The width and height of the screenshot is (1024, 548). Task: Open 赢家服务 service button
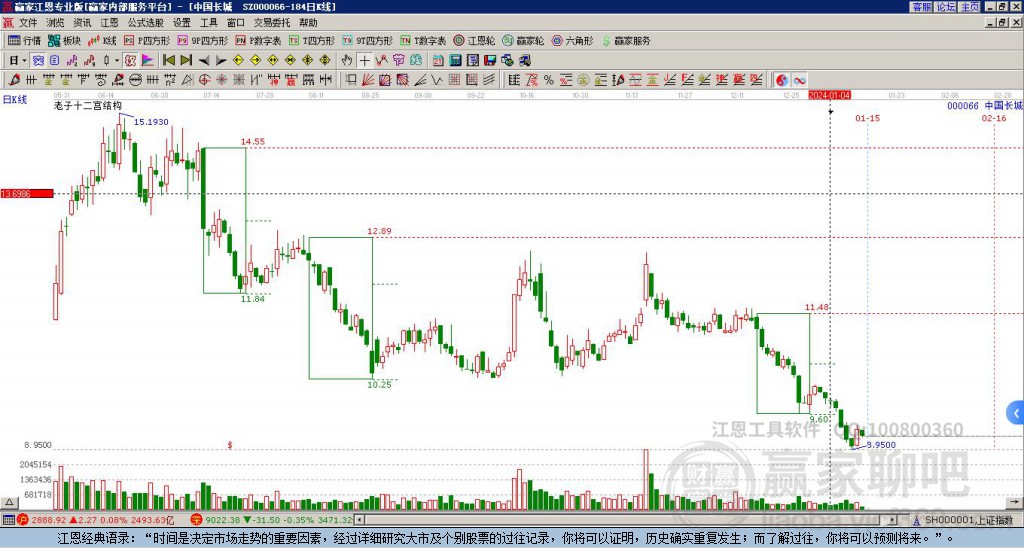tap(626, 40)
